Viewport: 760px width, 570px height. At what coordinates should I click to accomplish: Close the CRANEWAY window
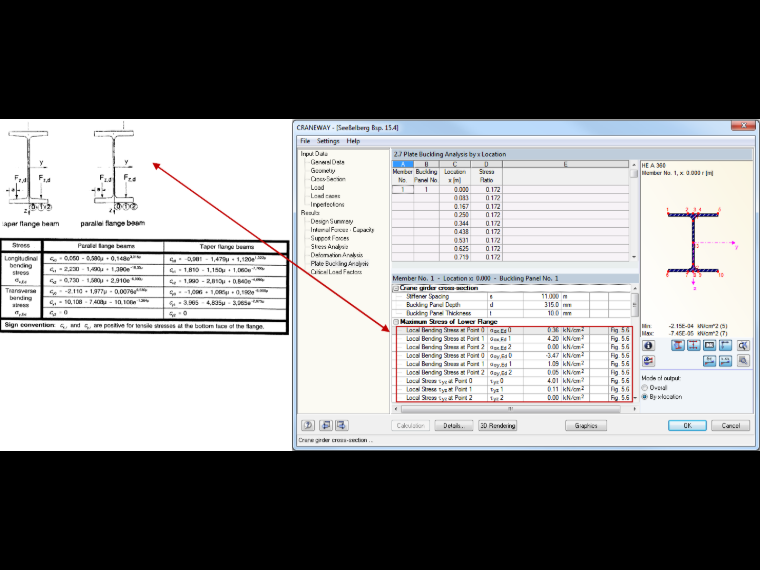click(x=744, y=126)
